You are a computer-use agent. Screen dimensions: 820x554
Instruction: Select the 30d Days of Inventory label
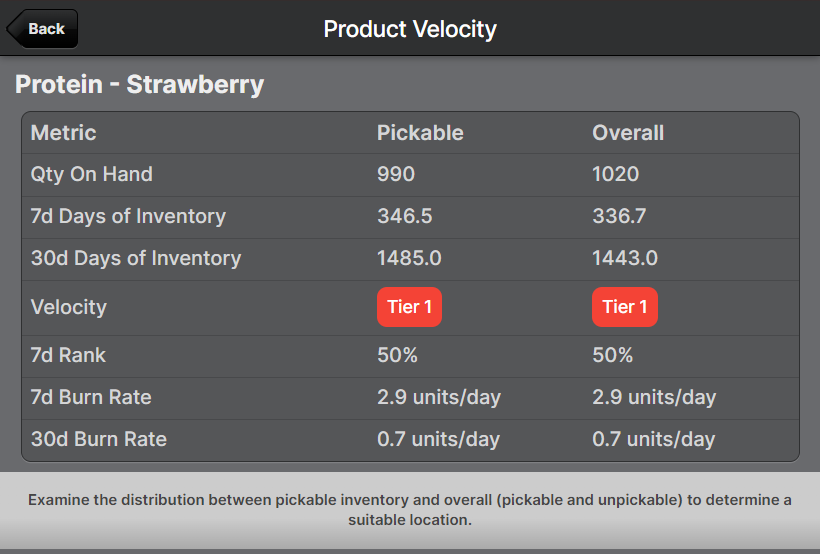(x=136, y=258)
